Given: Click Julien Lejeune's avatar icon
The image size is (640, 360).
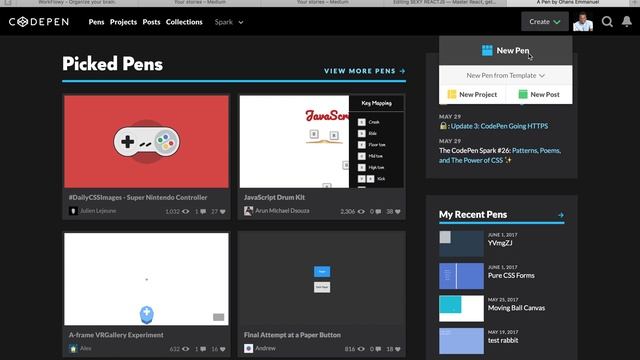Looking at the screenshot, I should 73,211.
